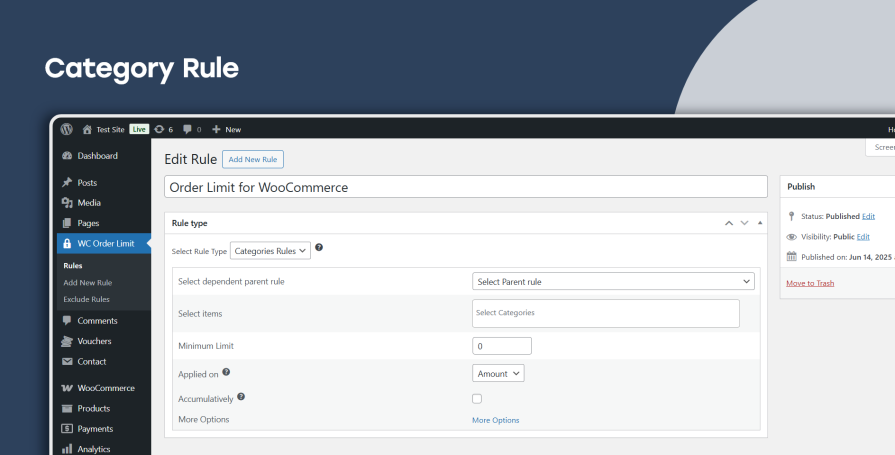Click the Visibility eye icon

[x=791, y=237]
